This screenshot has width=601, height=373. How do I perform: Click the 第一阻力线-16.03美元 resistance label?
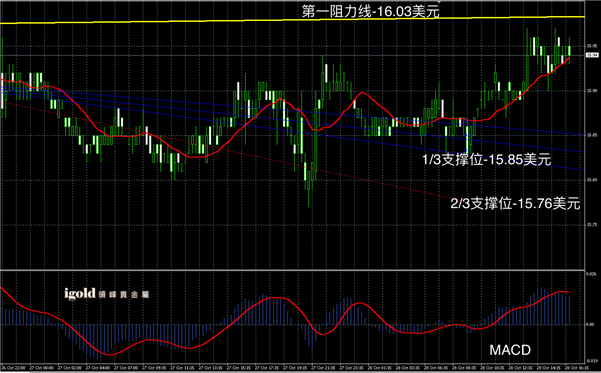pyautogui.click(x=370, y=11)
